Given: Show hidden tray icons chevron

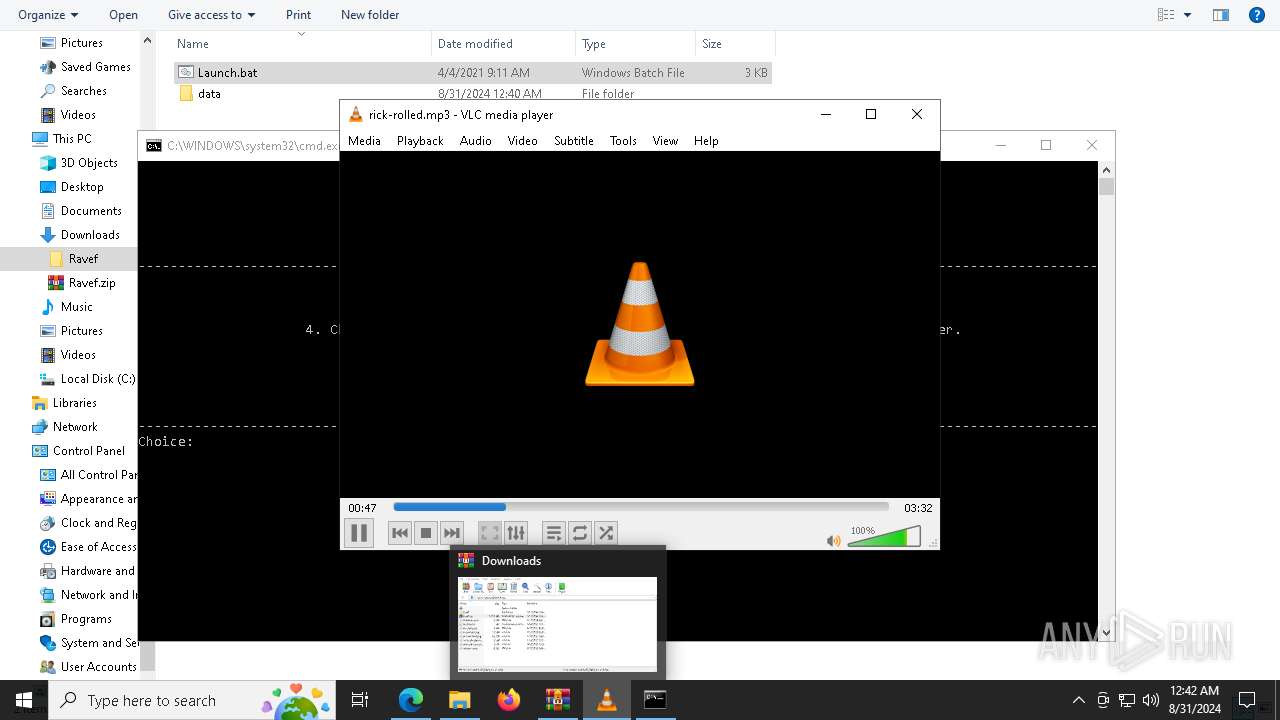Looking at the screenshot, I should pyautogui.click(x=1078, y=700).
